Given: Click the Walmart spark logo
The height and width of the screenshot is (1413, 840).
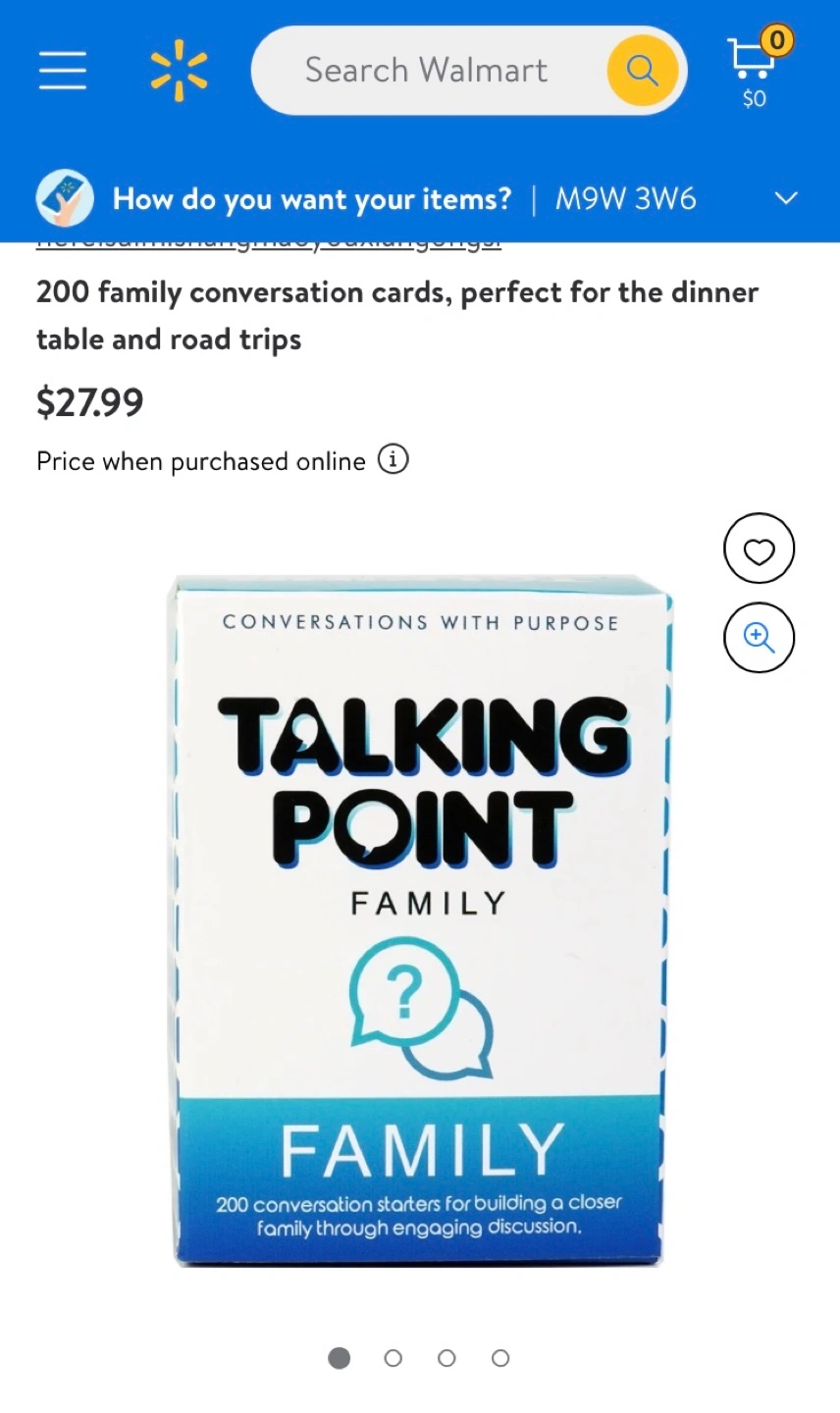Looking at the screenshot, I should point(179,71).
